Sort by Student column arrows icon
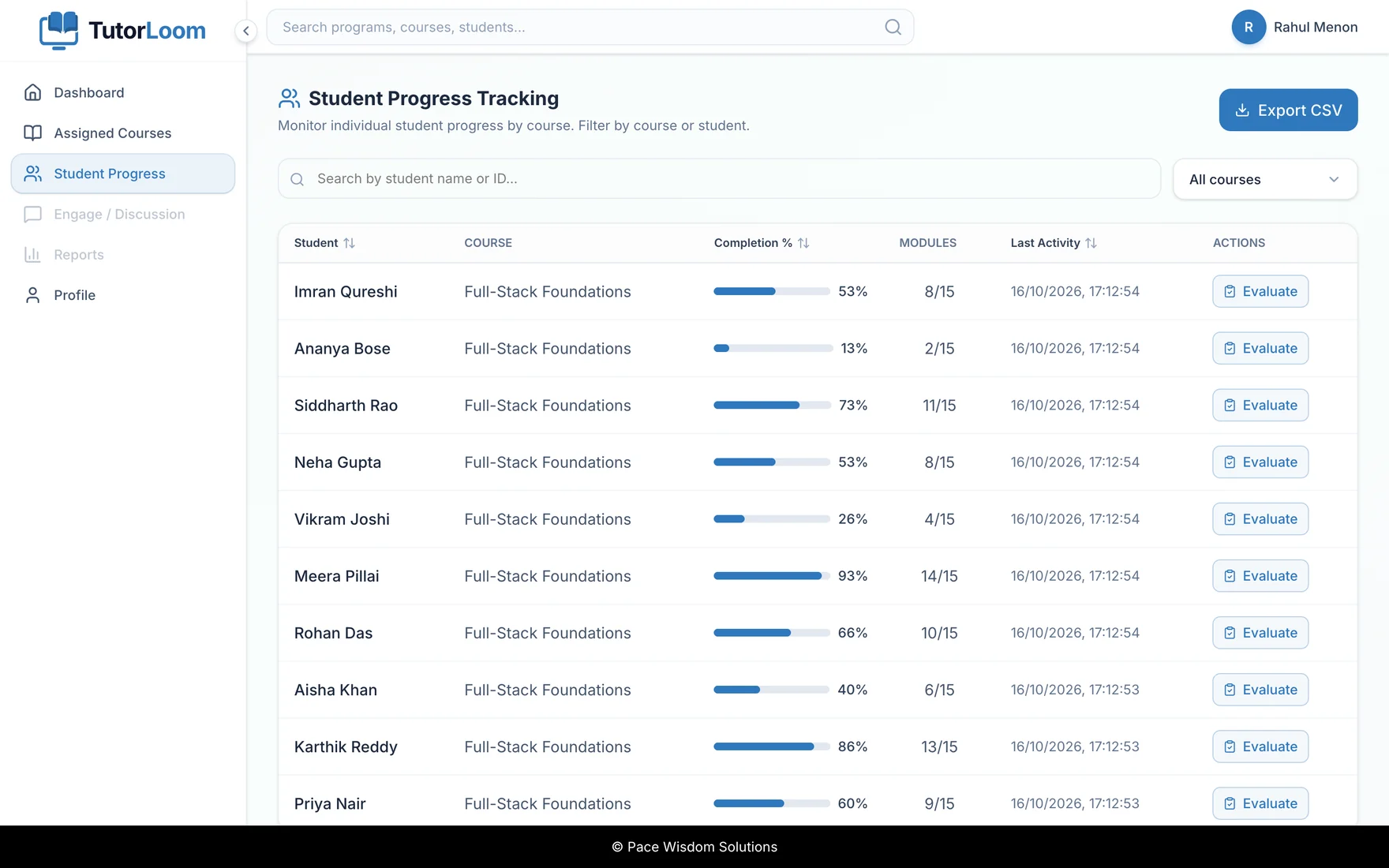Viewport: 1389px width, 868px height. click(349, 243)
